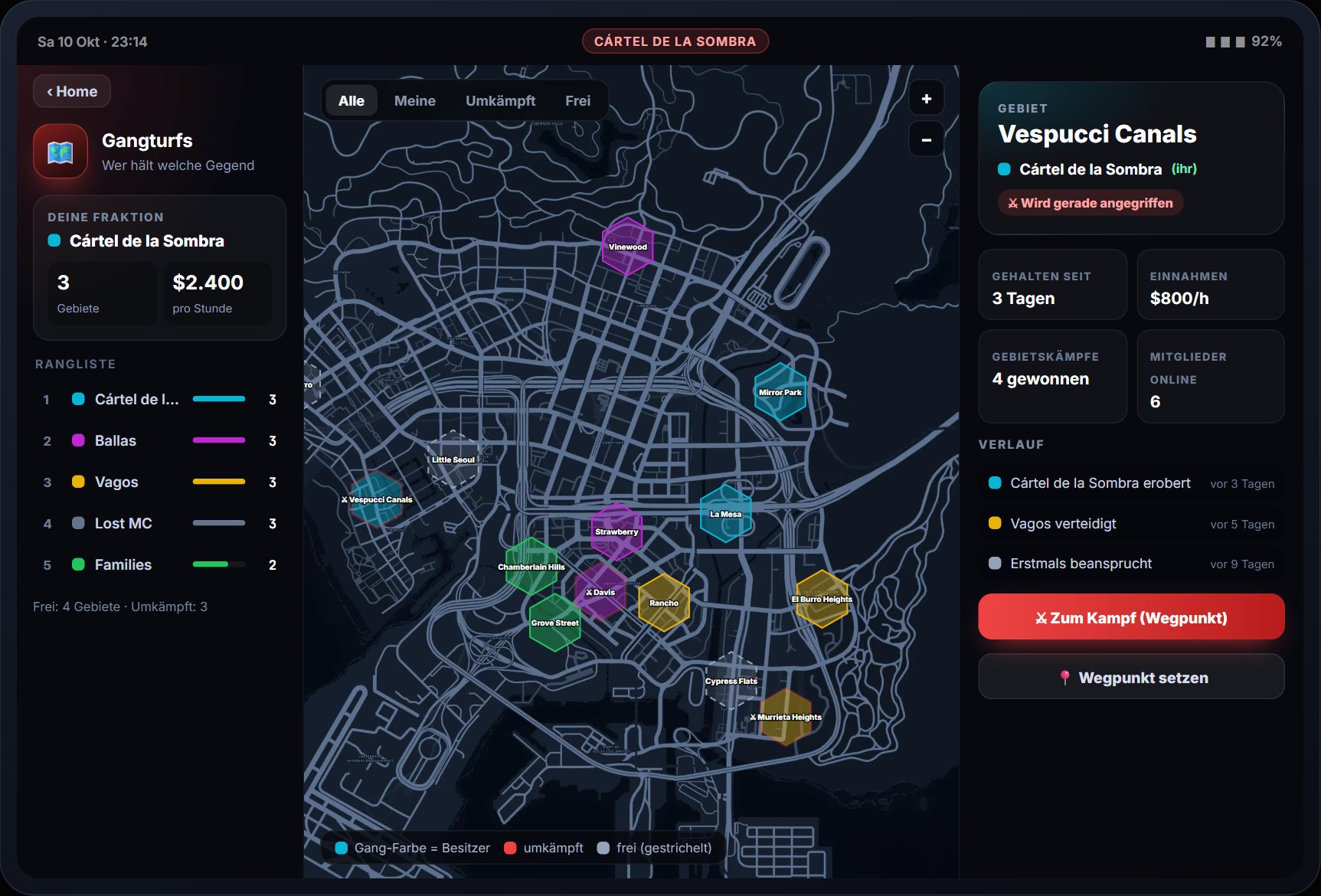Screen dimensions: 1321x896
Task: Switch to the Alle filter tab
Action: [x=352, y=100]
